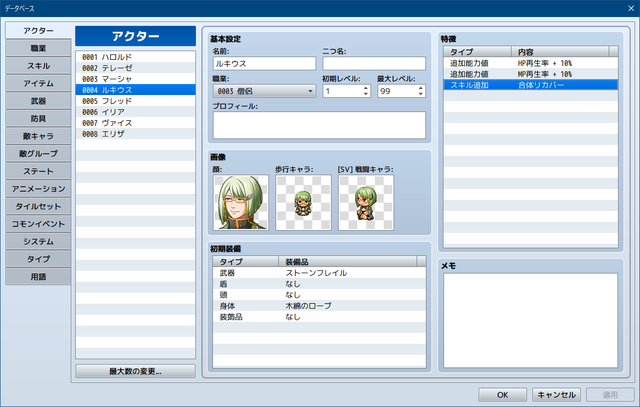Open the 武器 tab
Screen dimensions: 640x407
(38, 101)
